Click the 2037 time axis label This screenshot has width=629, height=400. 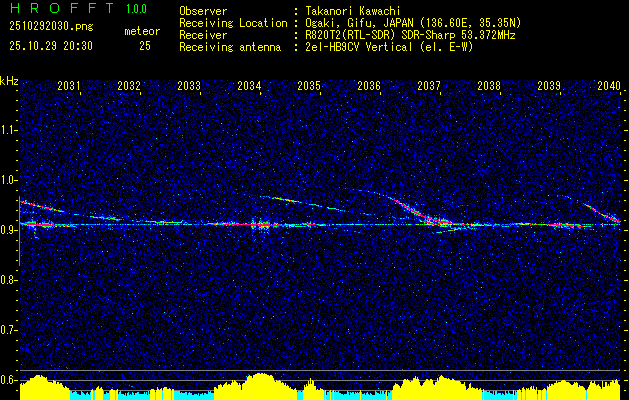(429, 85)
